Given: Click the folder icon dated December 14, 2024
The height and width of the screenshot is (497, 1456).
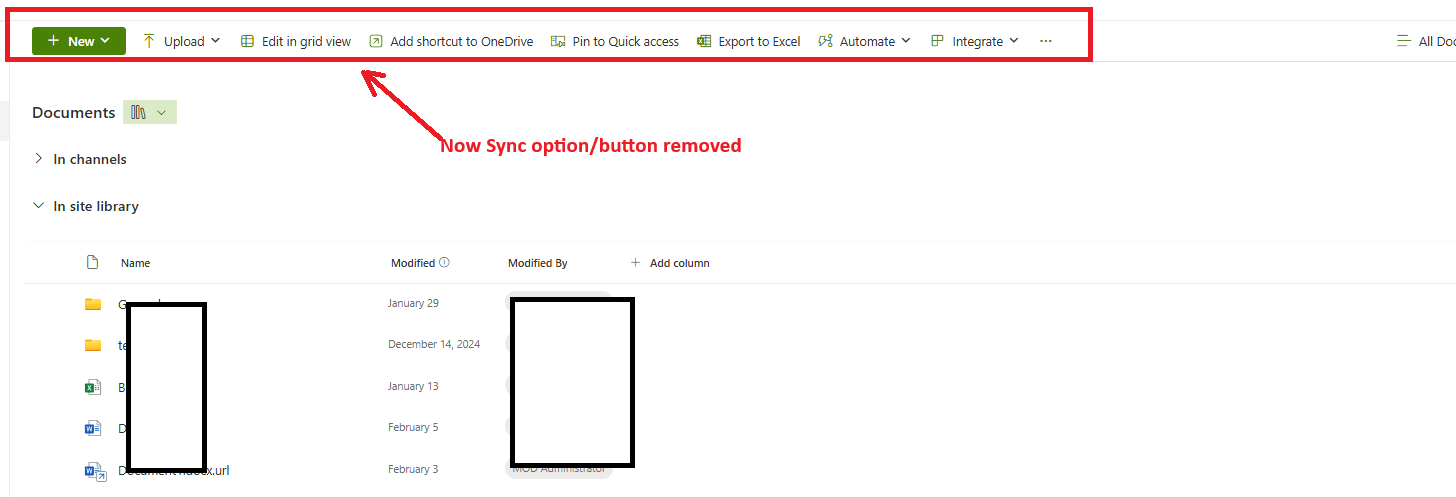Looking at the screenshot, I should [93, 345].
